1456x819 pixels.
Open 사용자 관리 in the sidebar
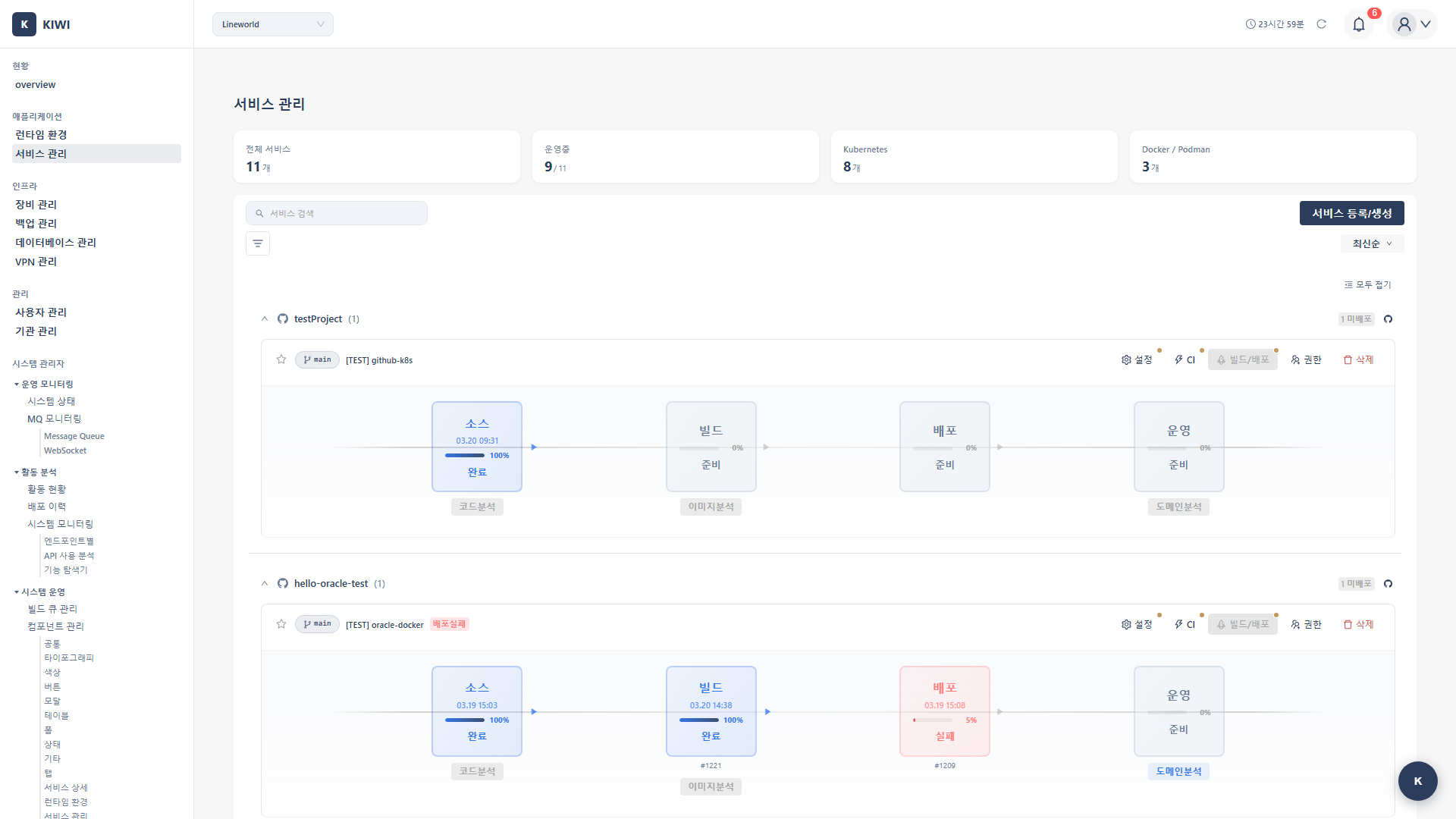42,312
